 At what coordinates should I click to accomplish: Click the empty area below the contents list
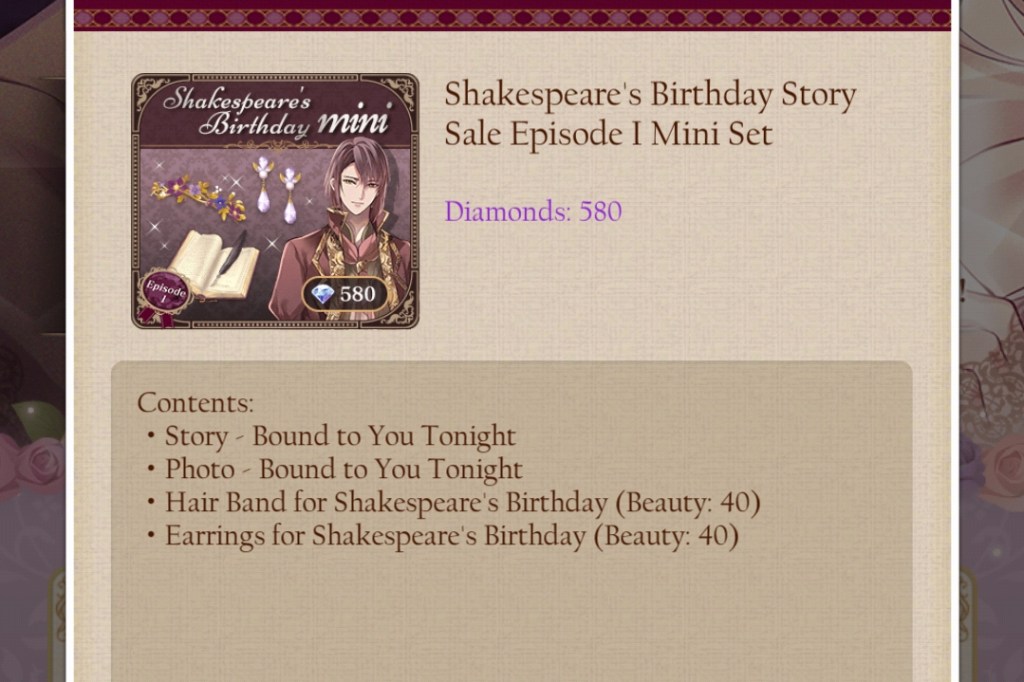pyautogui.click(x=512, y=620)
